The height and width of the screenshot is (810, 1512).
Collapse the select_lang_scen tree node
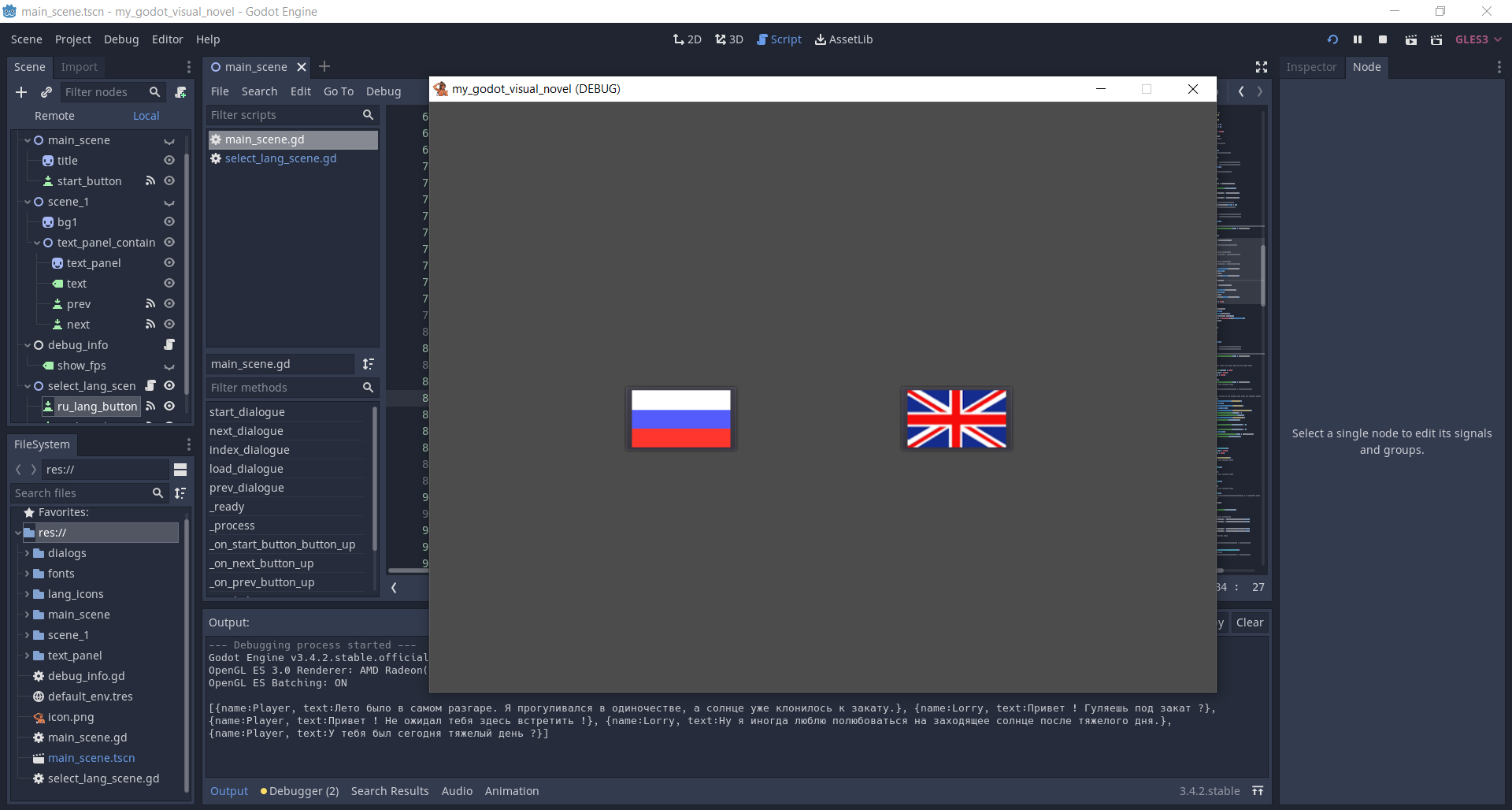pos(28,386)
